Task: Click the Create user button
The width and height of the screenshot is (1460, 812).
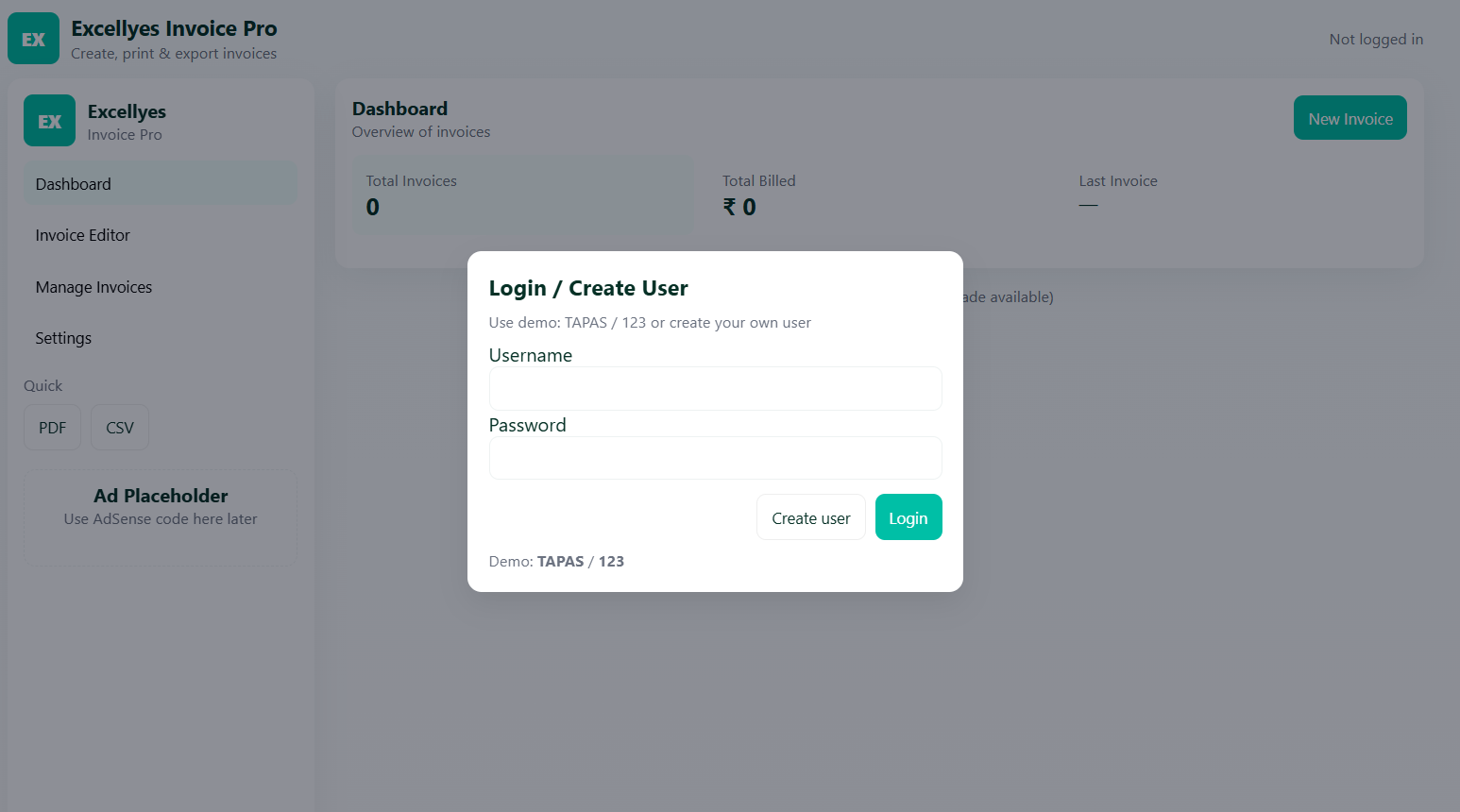Action: [x=810, y=516]
